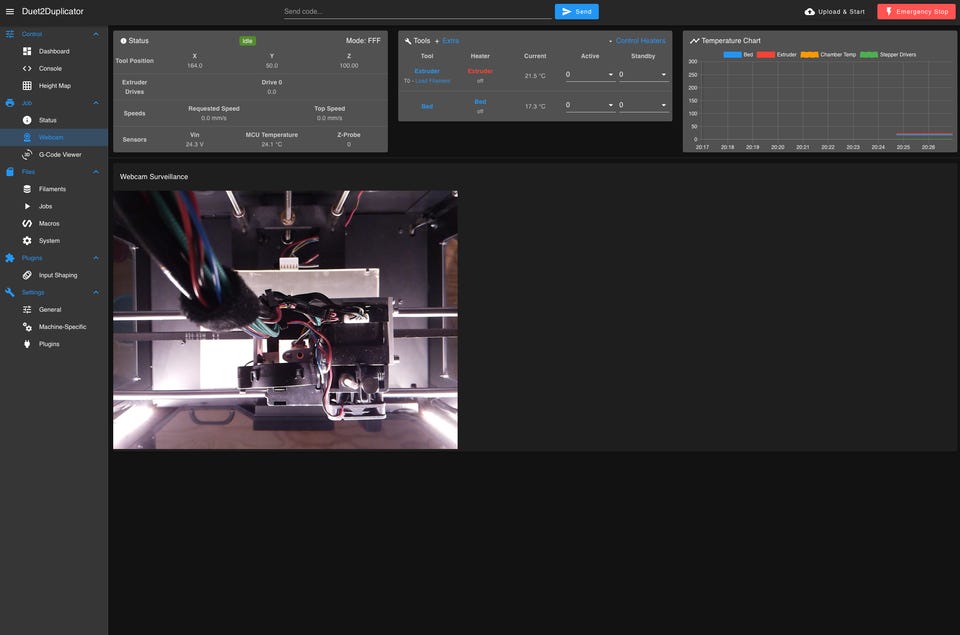Toggle Chamber Temp orange legend swatch
The height and width of the screenshot is (635, 960).
coord(809,54)
